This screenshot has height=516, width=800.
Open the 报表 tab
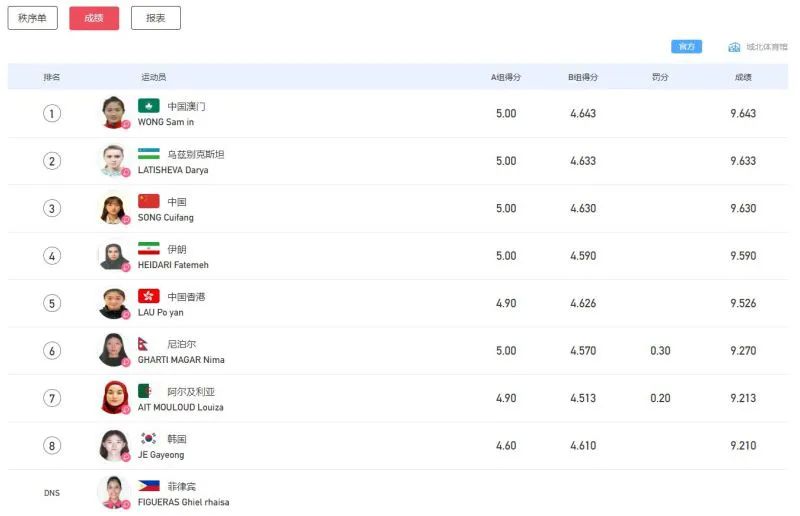156,18
